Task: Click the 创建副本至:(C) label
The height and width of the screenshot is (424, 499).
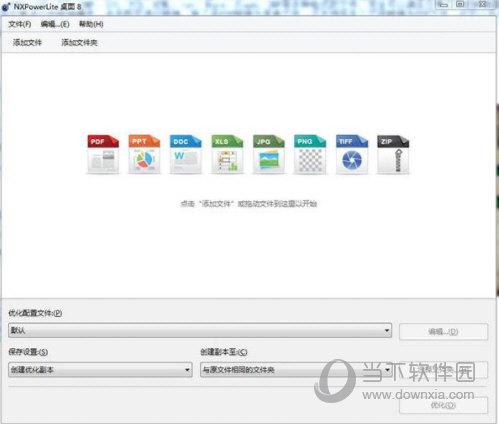Action: tap(224, 352)
